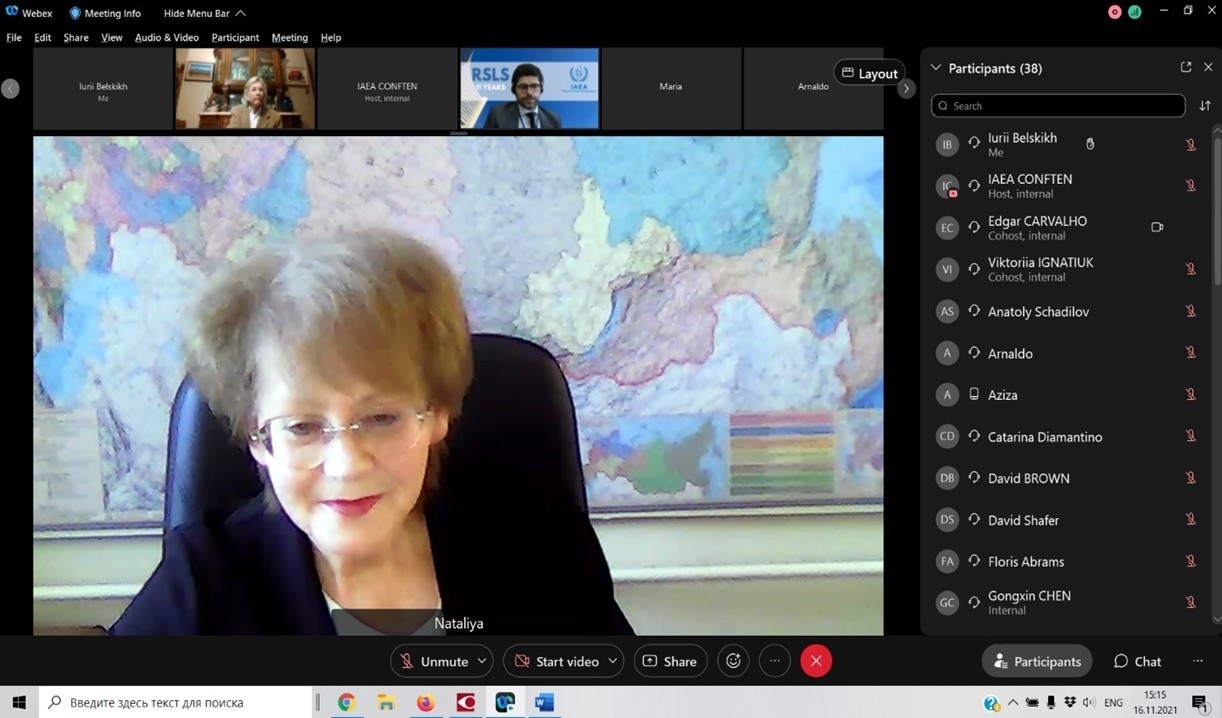Pop out the Participants panel
The image size is (1222, 718).
(1186, 68)
